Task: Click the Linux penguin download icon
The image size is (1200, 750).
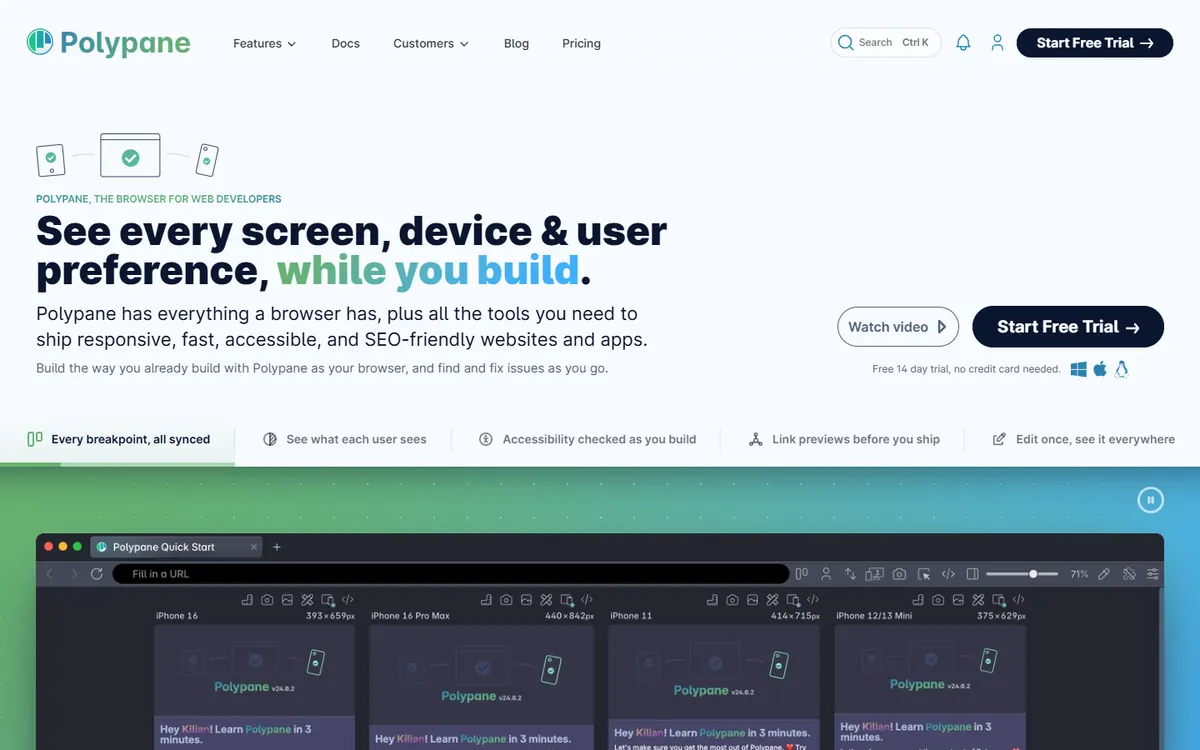Action: 1121,369
